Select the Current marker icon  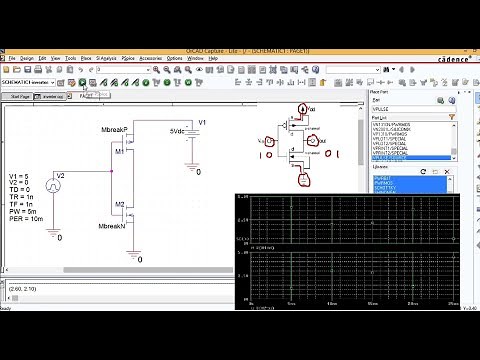point(125,82)
